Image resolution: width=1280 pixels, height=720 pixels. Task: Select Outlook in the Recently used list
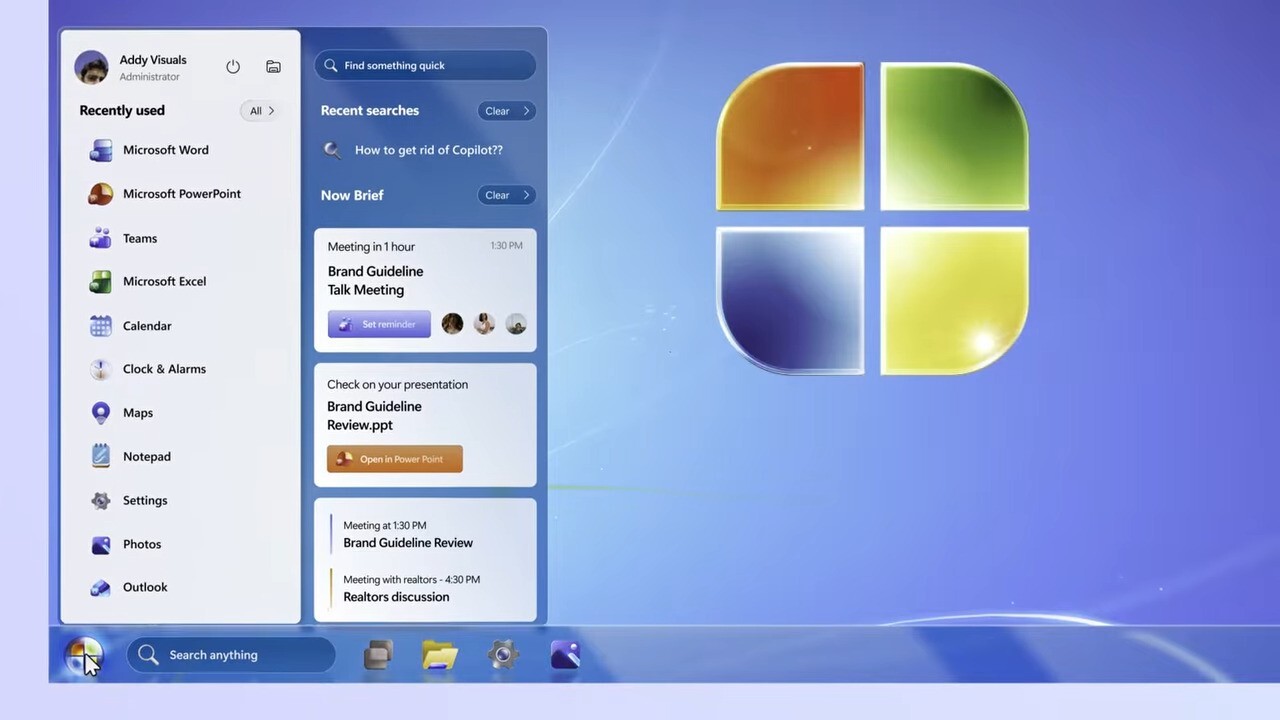tap(144, 588)
